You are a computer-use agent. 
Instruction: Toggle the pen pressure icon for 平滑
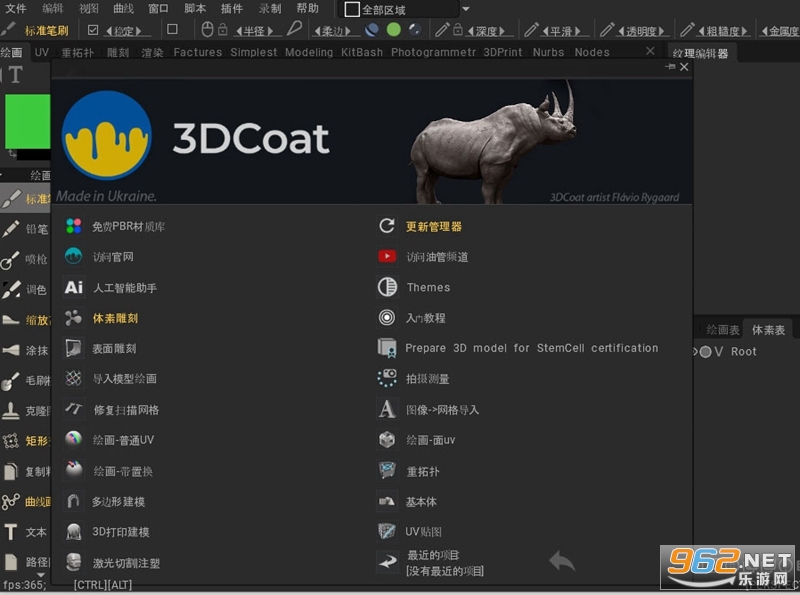click(531, 30)
